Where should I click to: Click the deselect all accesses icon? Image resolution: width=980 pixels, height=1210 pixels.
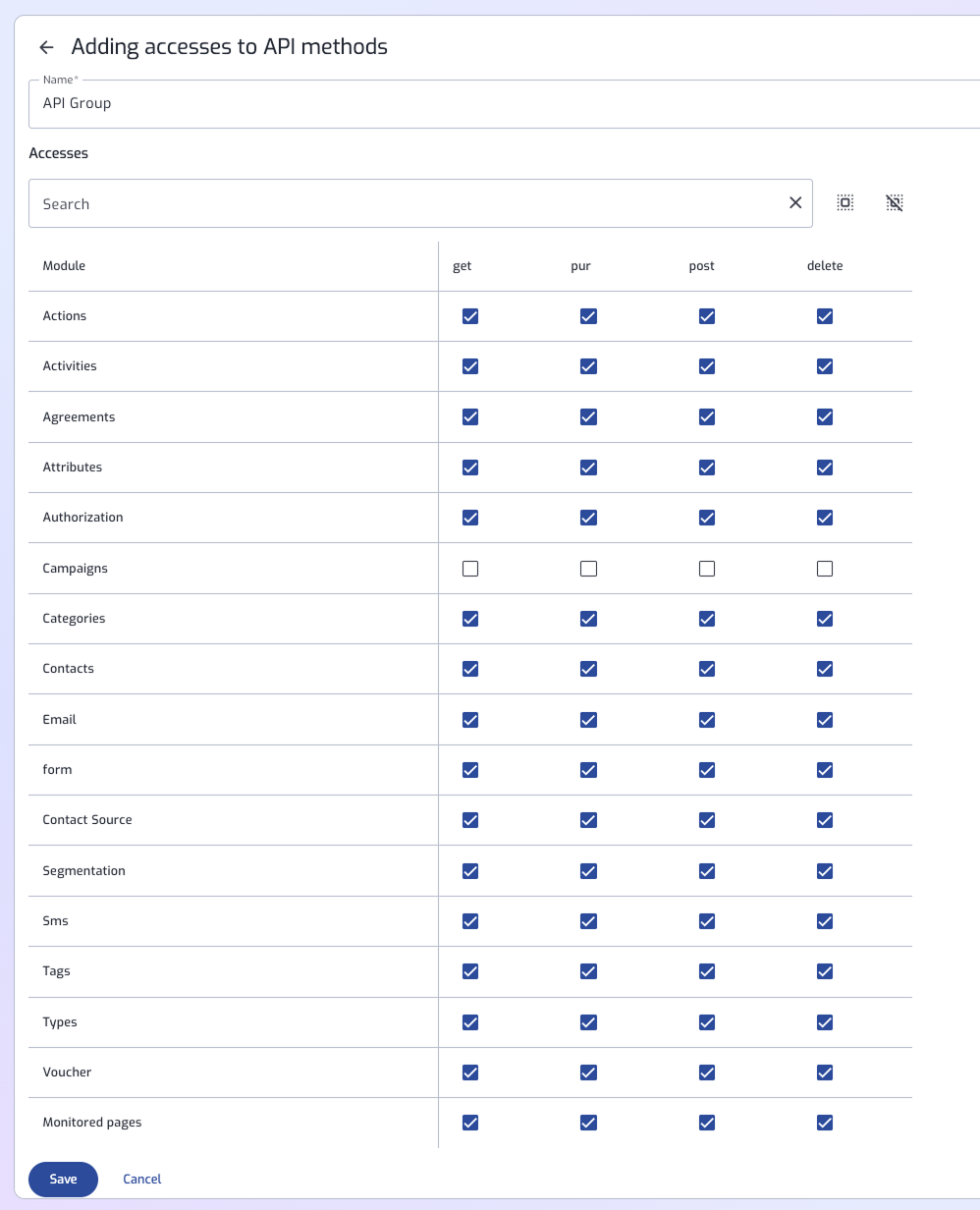point(894,202)
